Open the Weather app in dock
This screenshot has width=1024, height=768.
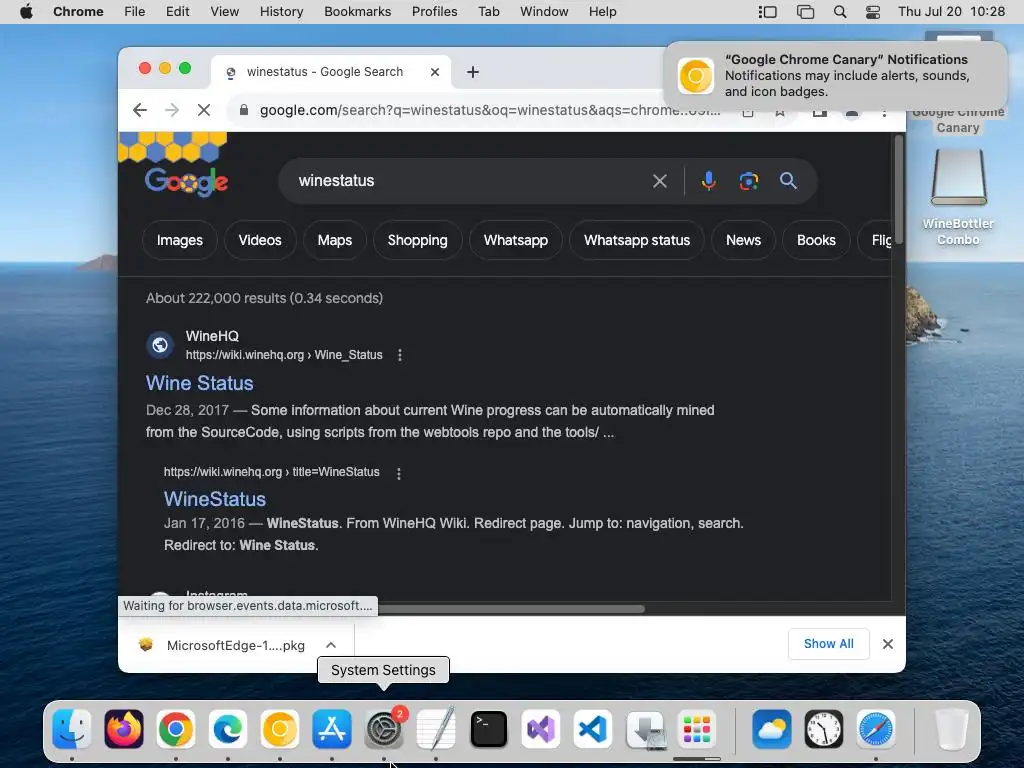tap(771, 729)
